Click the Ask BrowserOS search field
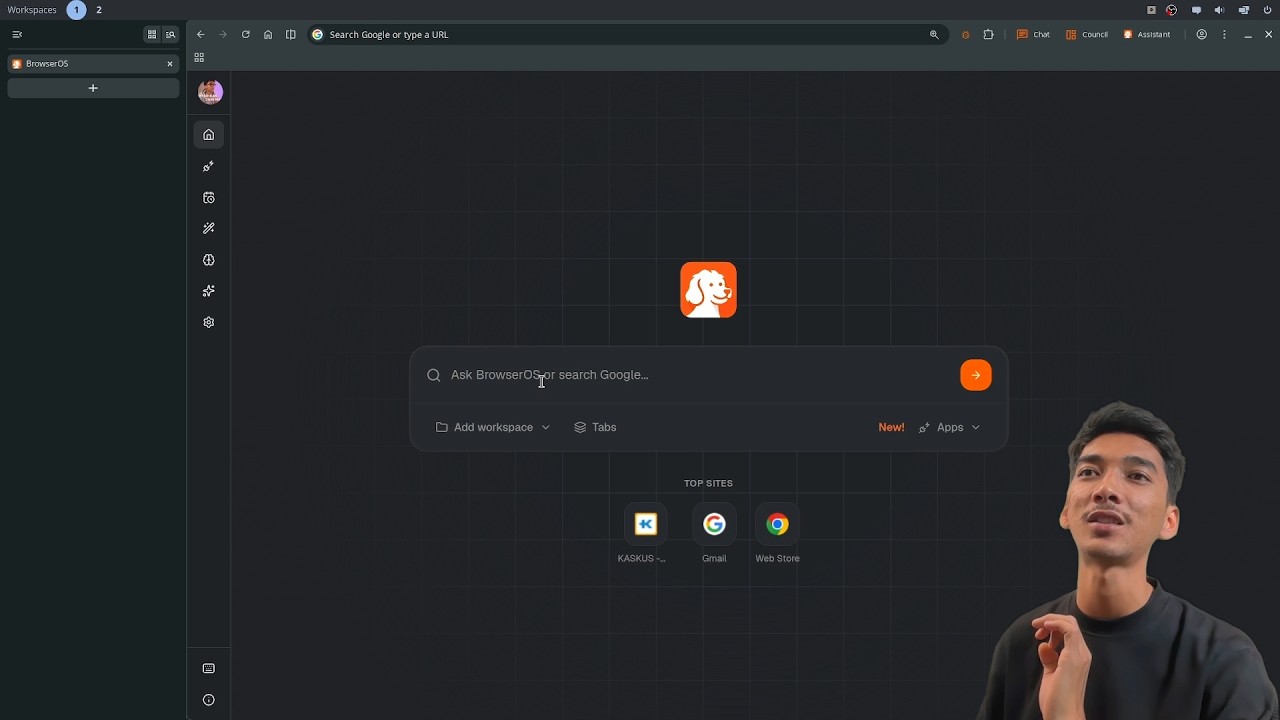 700,375
